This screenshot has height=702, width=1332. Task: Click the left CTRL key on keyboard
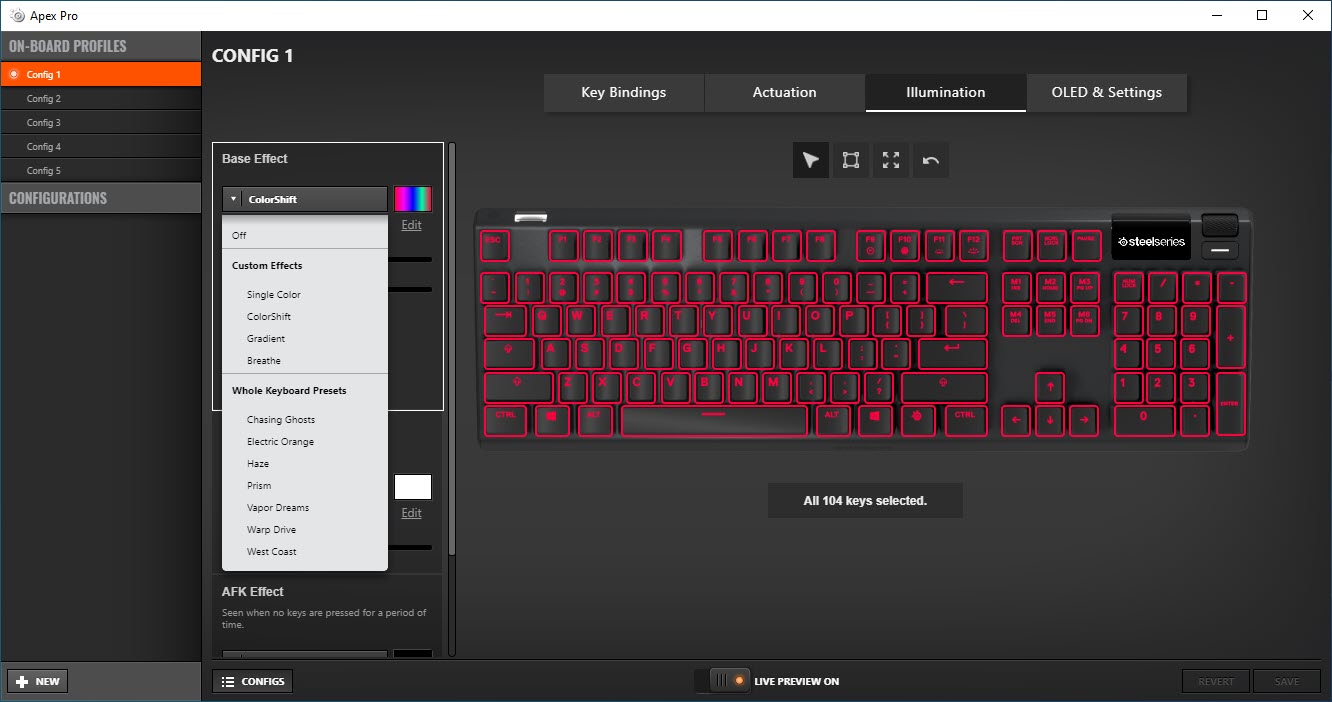click(x=506, y=420)
